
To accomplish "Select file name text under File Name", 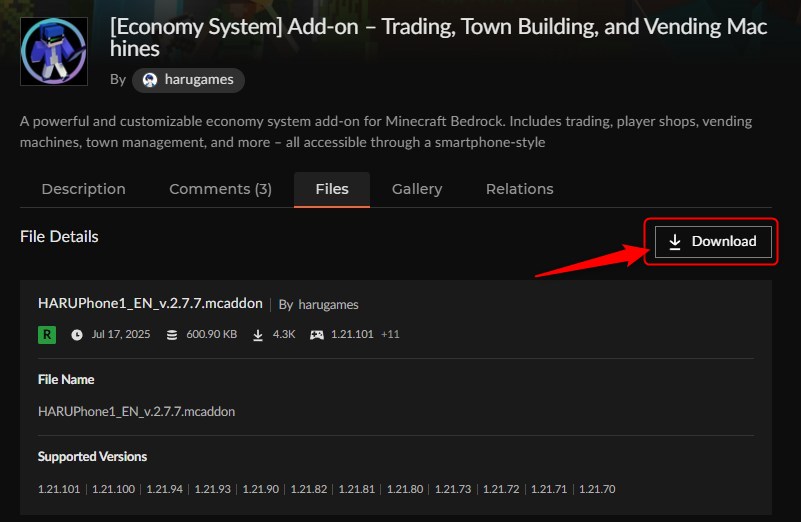I will click(x=136, y=411).
